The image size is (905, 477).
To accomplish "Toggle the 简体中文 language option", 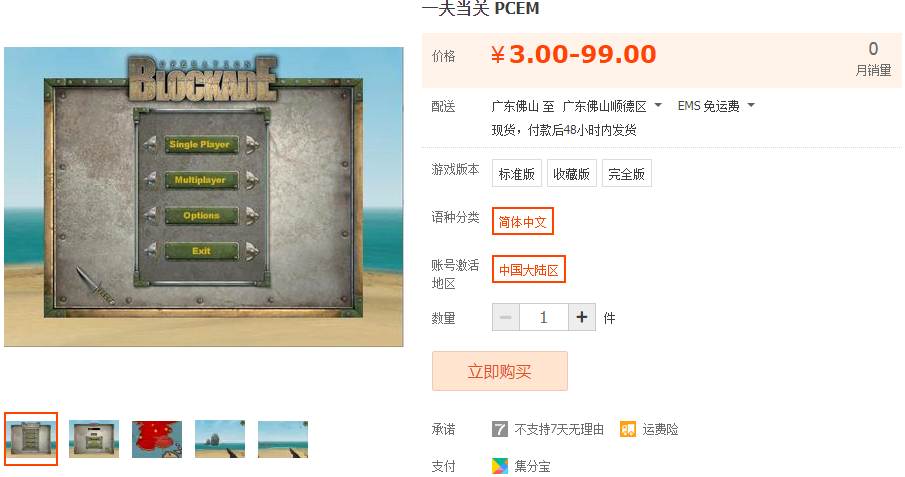I will click(523, 221).
